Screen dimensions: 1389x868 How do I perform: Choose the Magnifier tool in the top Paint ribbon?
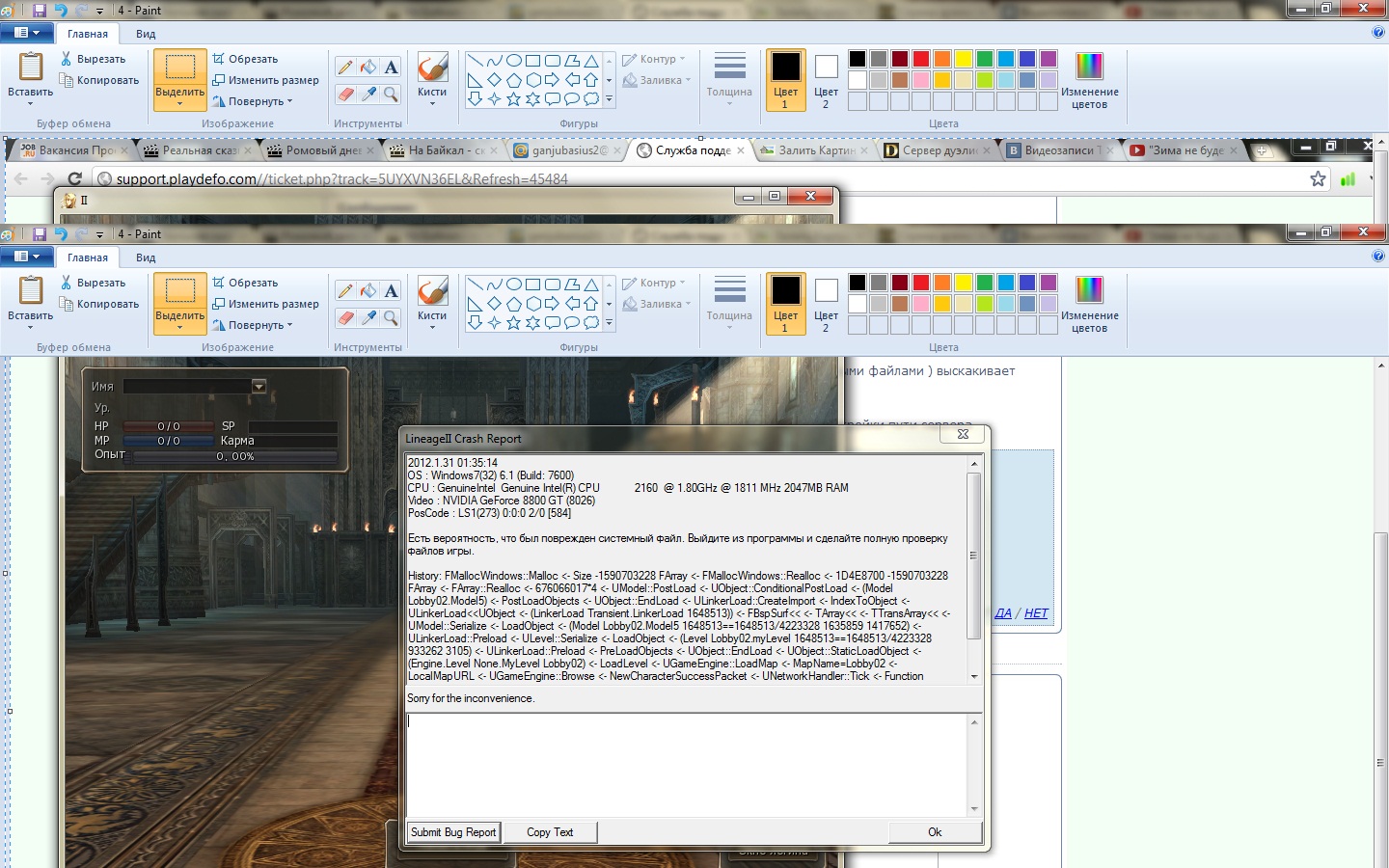click(x=391, y=94)
